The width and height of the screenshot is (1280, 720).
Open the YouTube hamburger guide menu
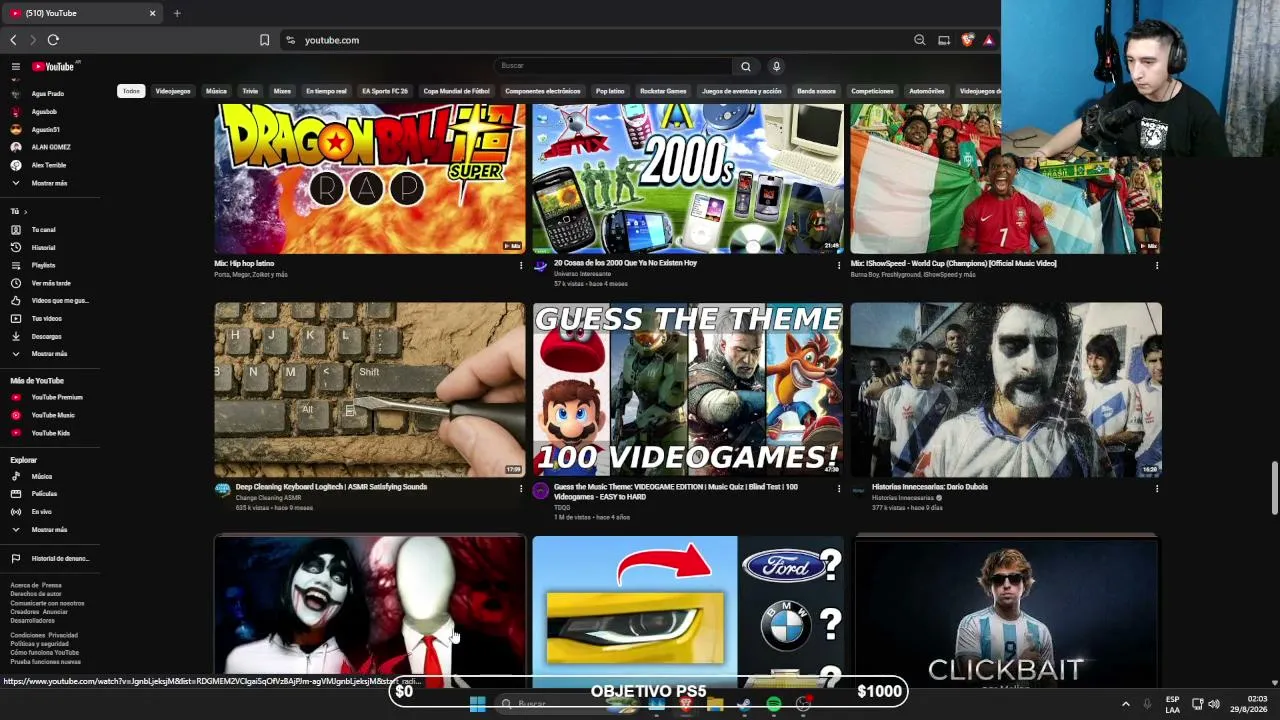tap(16, 66)
